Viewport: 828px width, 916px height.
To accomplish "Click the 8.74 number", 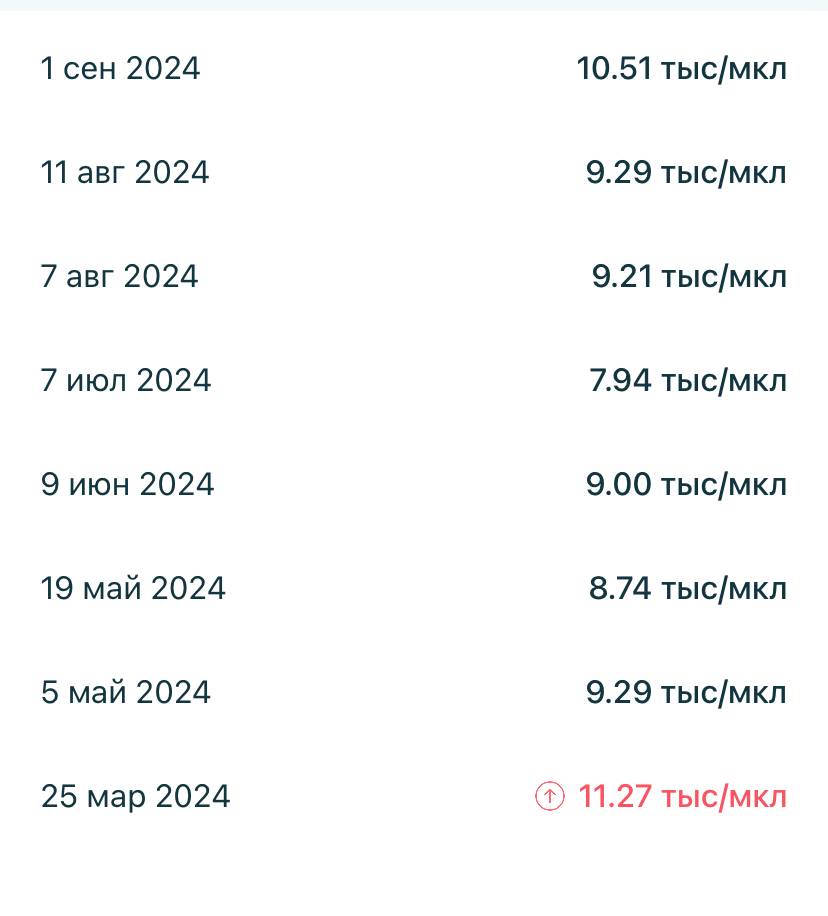I will [x=620, y=589].
